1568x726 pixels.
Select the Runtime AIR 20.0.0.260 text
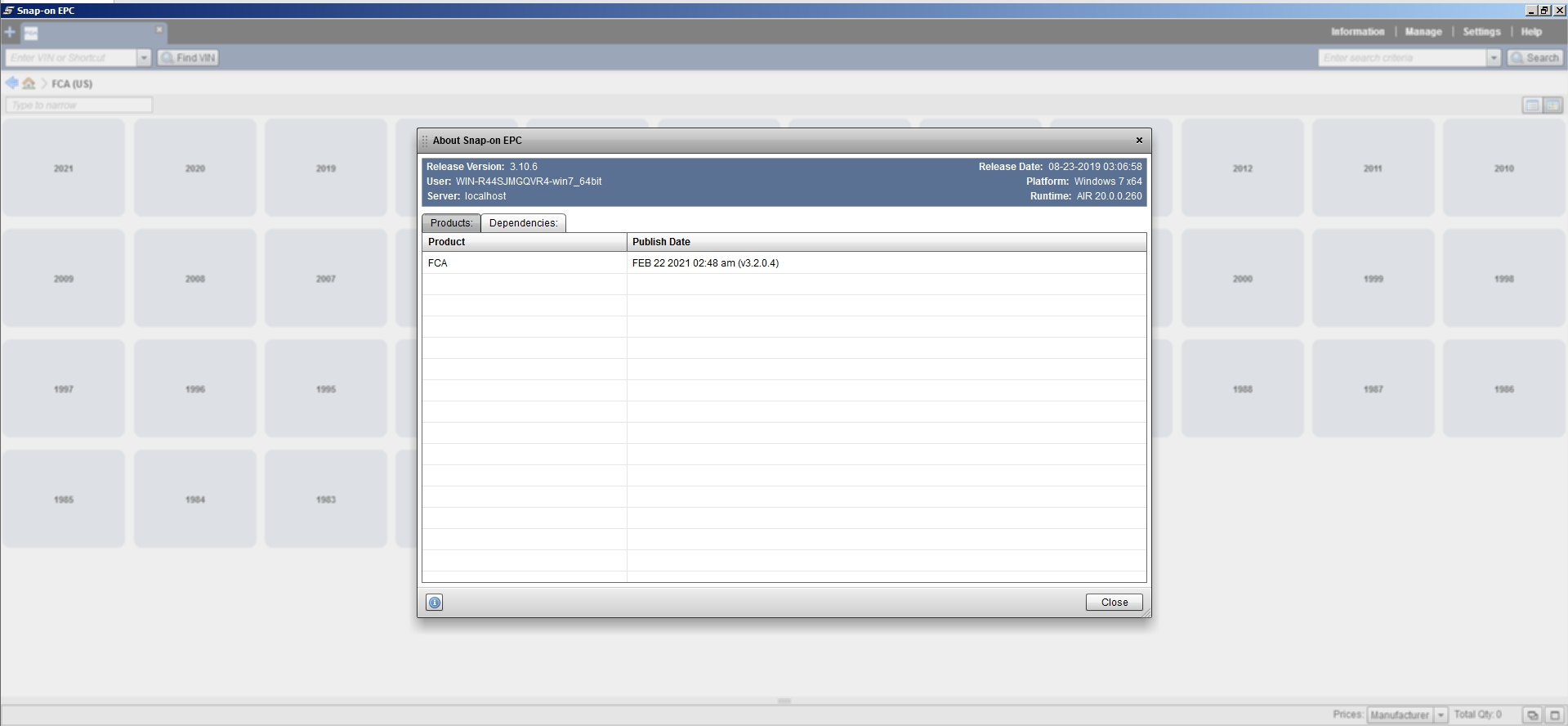[x=1086, y=196]
